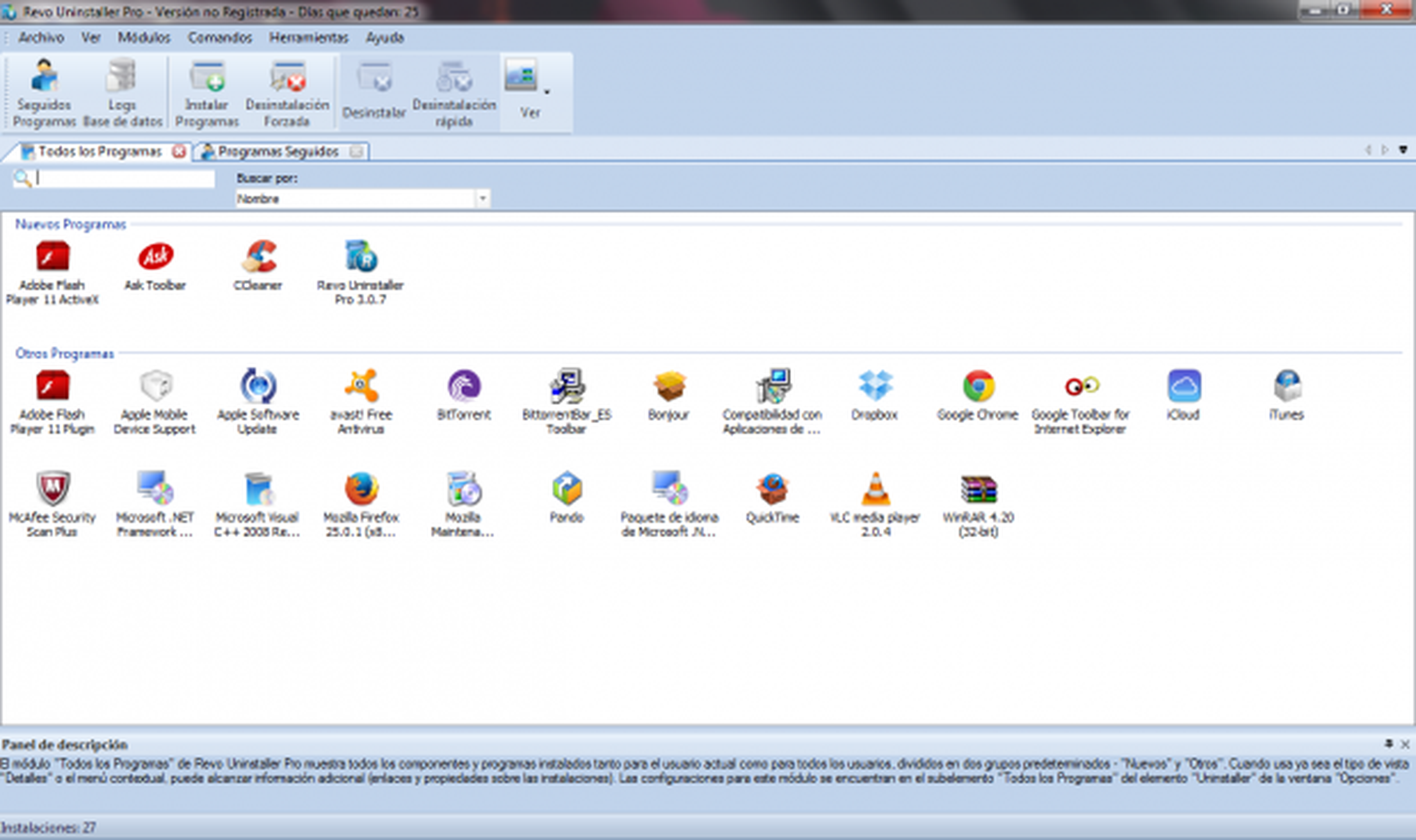Viewport: 1416px width, 840px height.
Task: Select Ask Toolbar program
Action: click(155, 266)
